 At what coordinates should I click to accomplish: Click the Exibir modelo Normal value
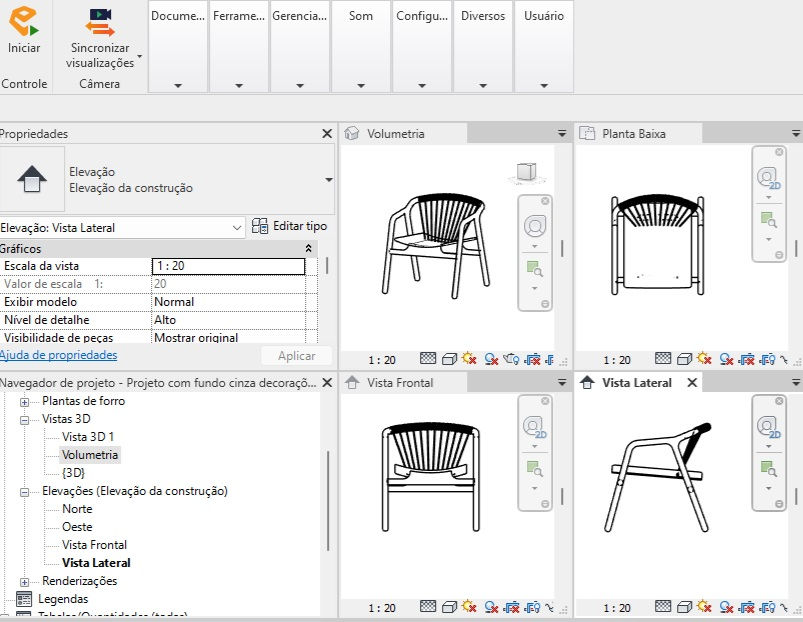click(228, 302)
